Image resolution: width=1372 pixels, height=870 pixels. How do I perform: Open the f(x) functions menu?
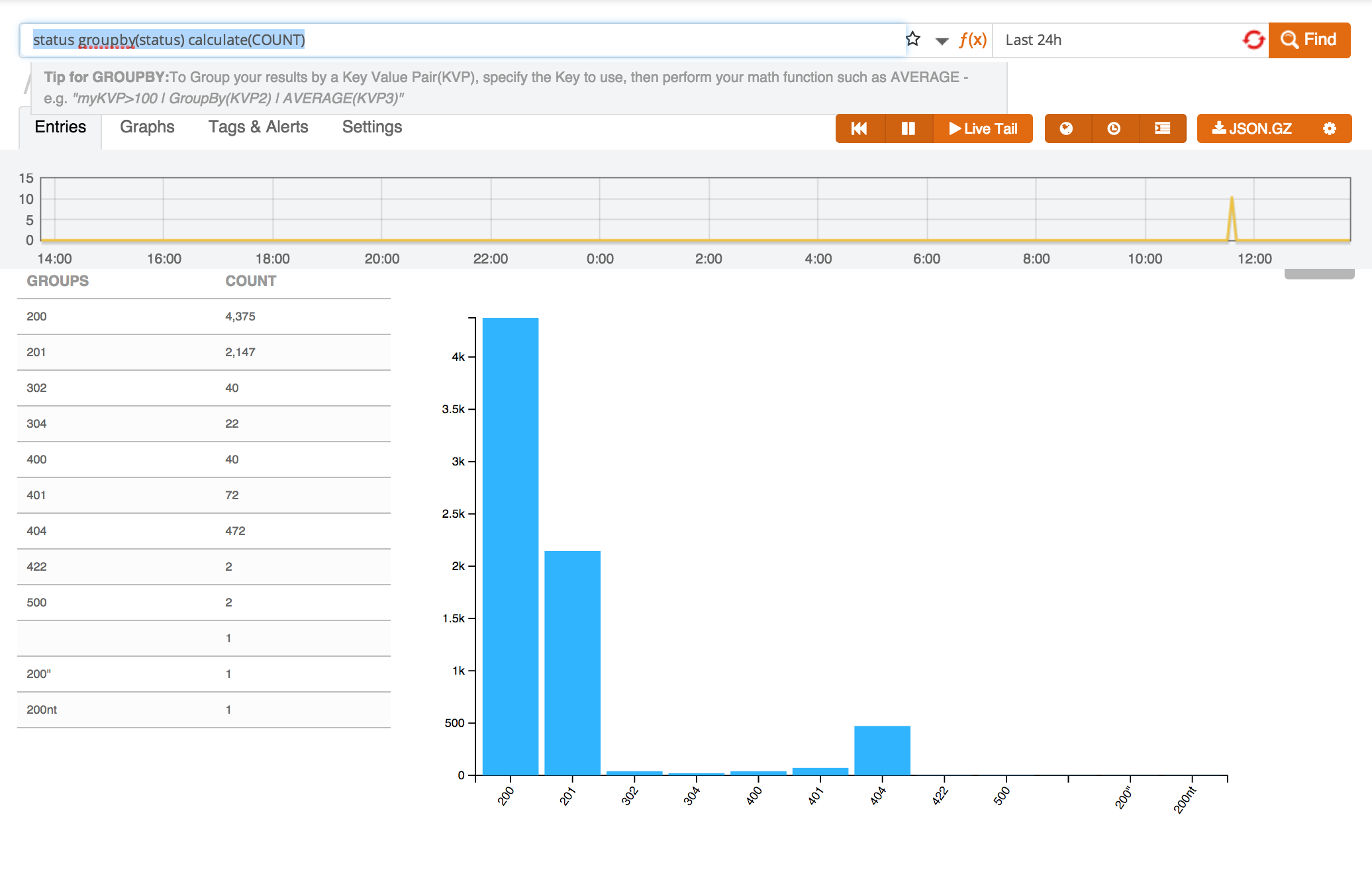coord(973,40)
